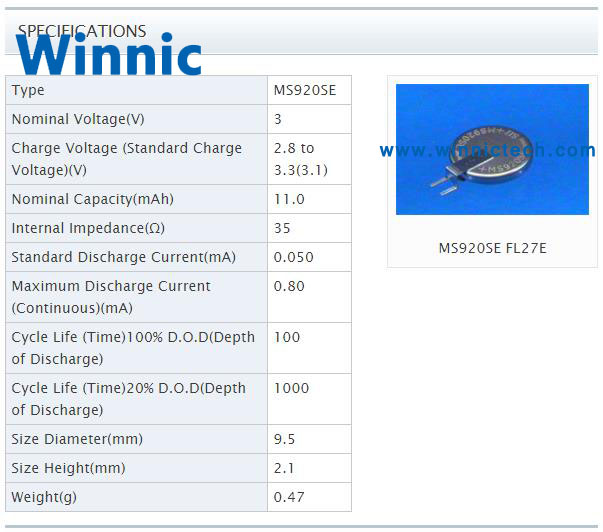Click the 9.5 diameter value

pyautogui.click(x=285, y=439)
